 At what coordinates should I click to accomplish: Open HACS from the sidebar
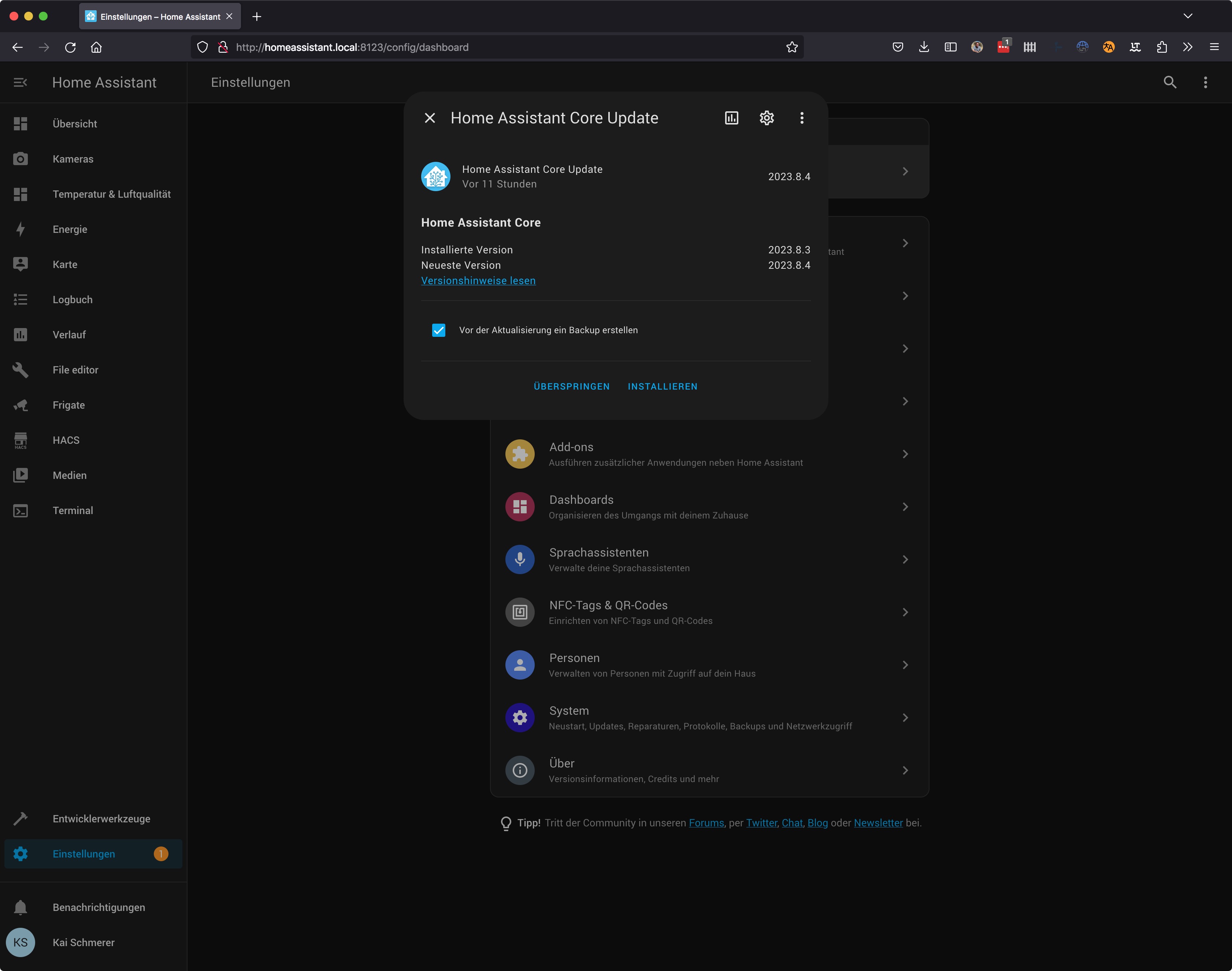[66, 440]
